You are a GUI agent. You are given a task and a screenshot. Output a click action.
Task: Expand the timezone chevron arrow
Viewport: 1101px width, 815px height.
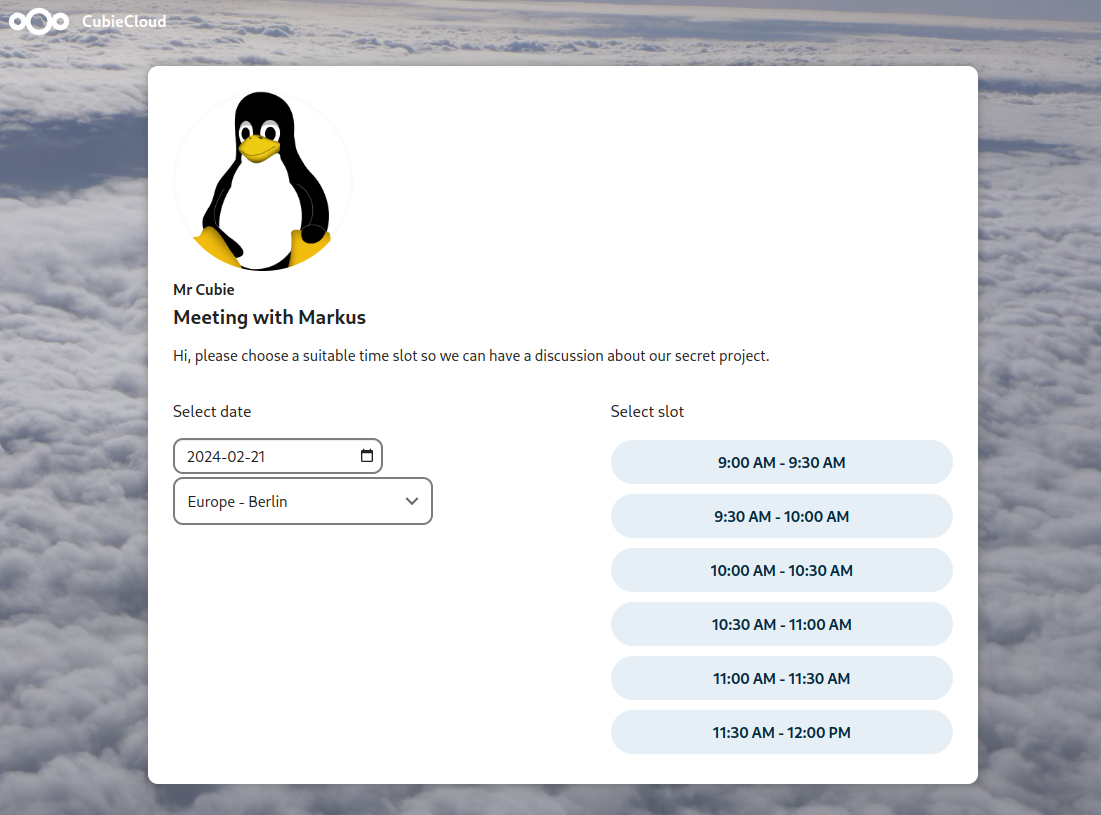pos(412,501)
